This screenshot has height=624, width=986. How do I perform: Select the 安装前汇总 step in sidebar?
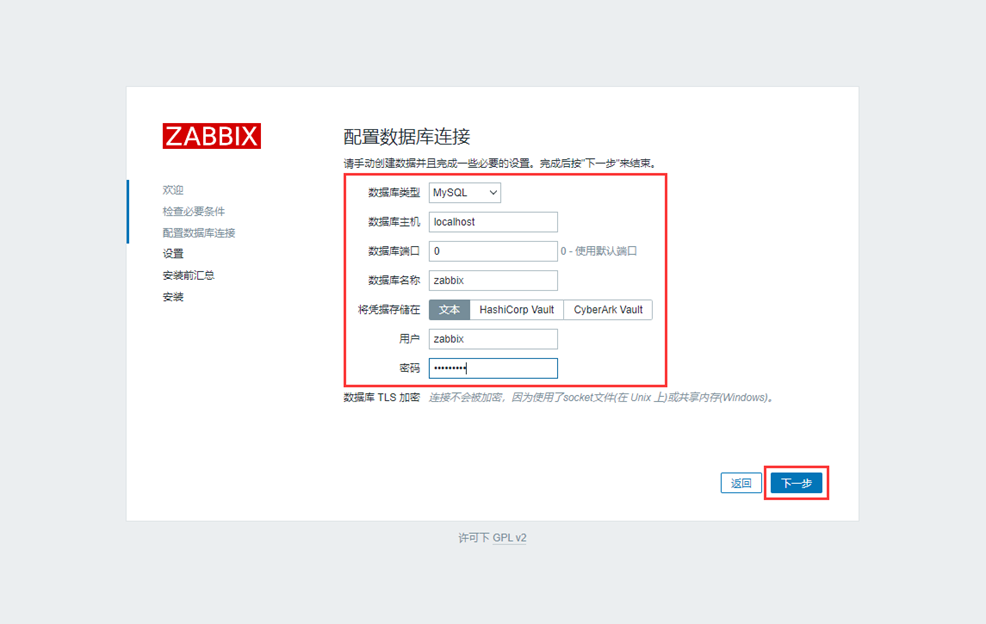coord(189,275)
